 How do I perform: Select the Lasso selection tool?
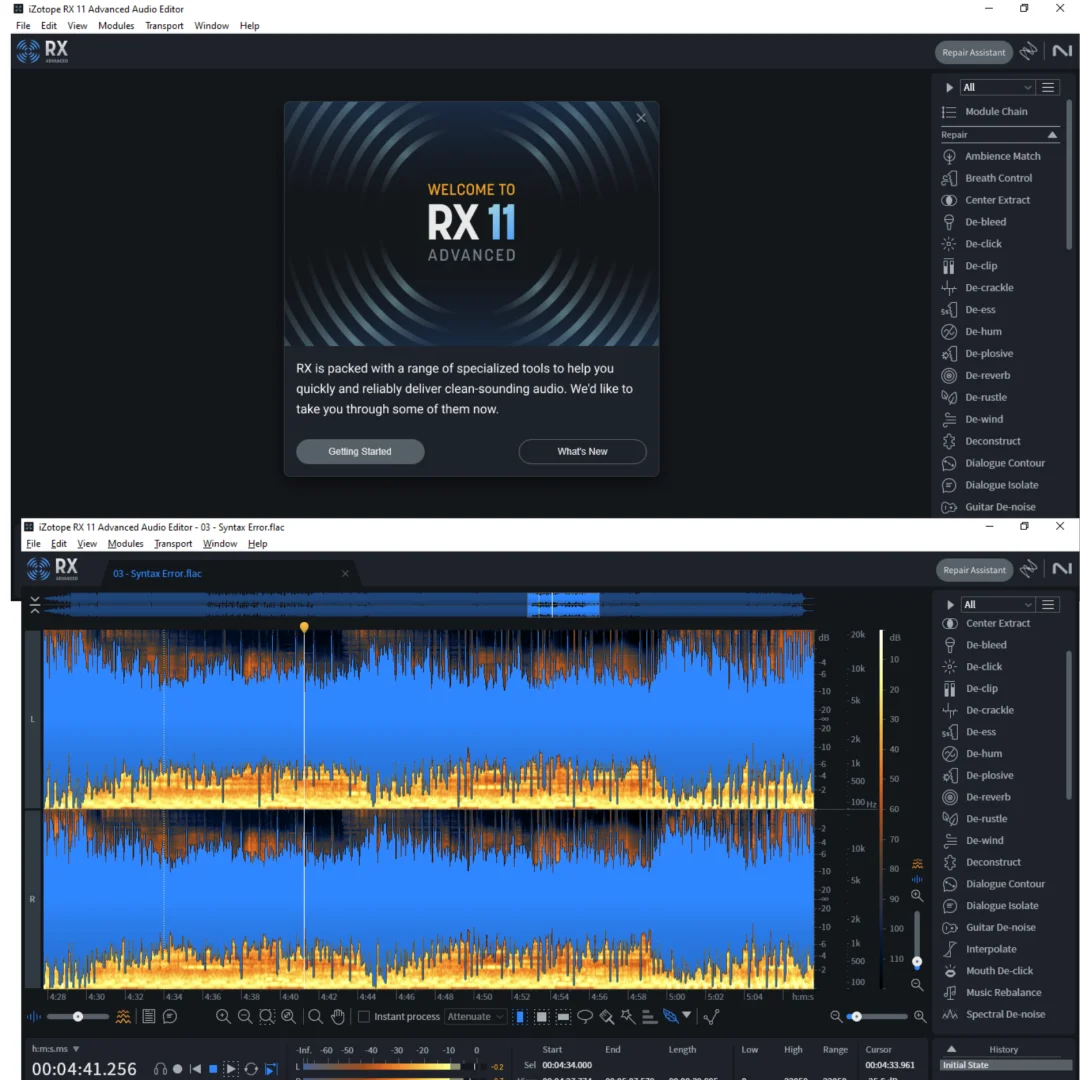click(x=585, y=1017)
